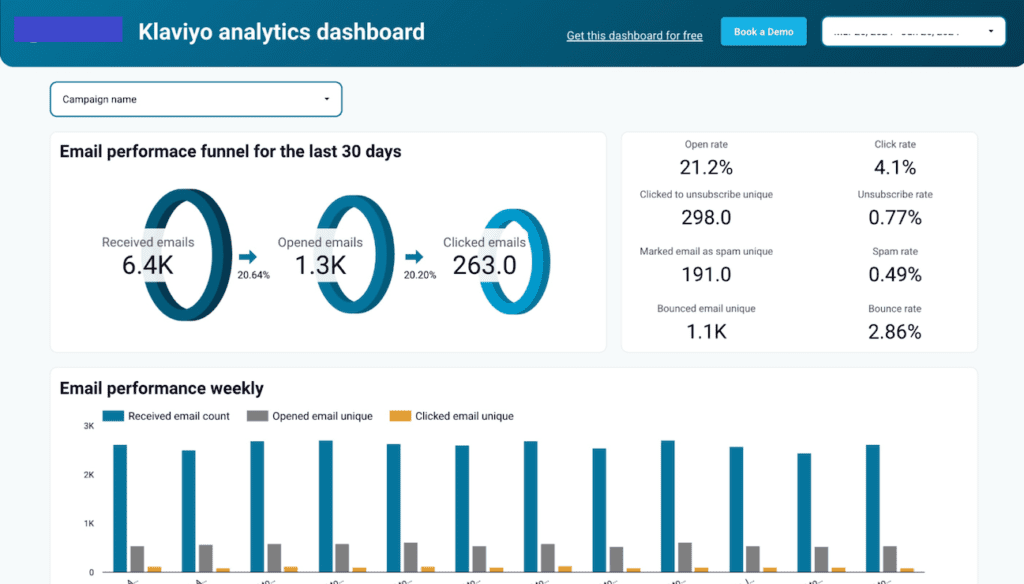Open the Campaign name dropdown
This screenshot has height=584, width=1024.
coord(195,99)
